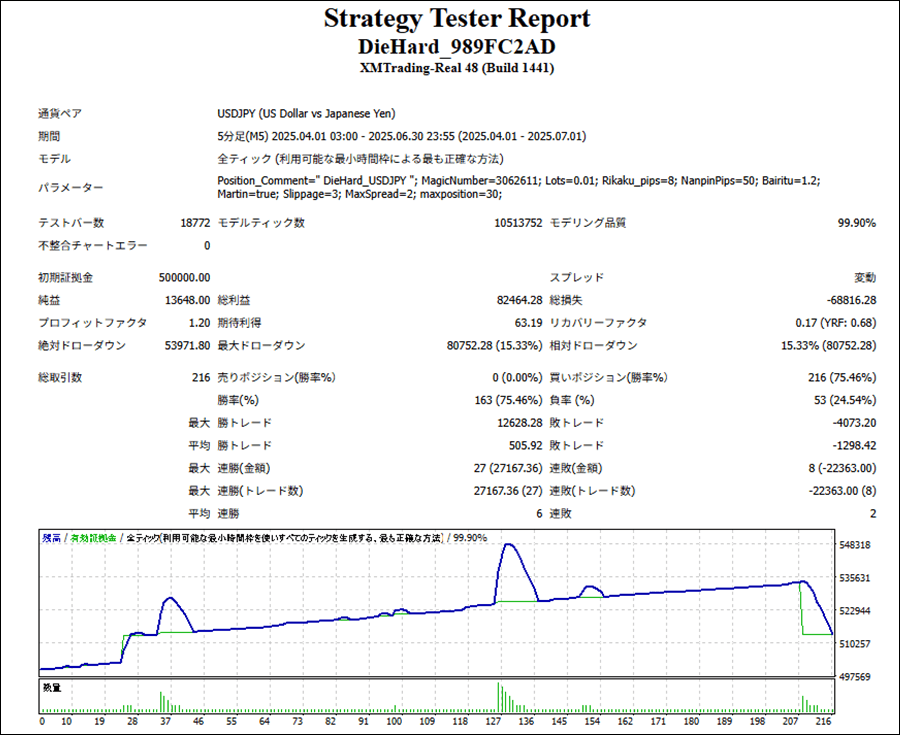This screenshot has width=900, height=735.
Task: Click largest loss trade -4073.20
Action: 854,423
